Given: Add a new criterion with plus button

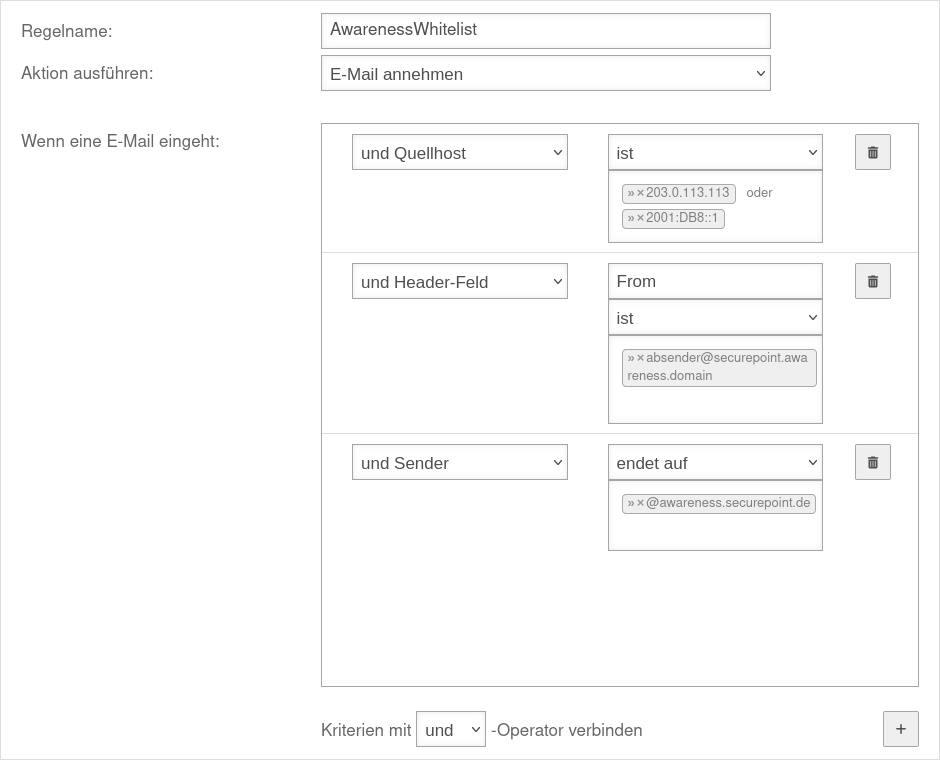Looking at the screenshot, I should [900, 729].
